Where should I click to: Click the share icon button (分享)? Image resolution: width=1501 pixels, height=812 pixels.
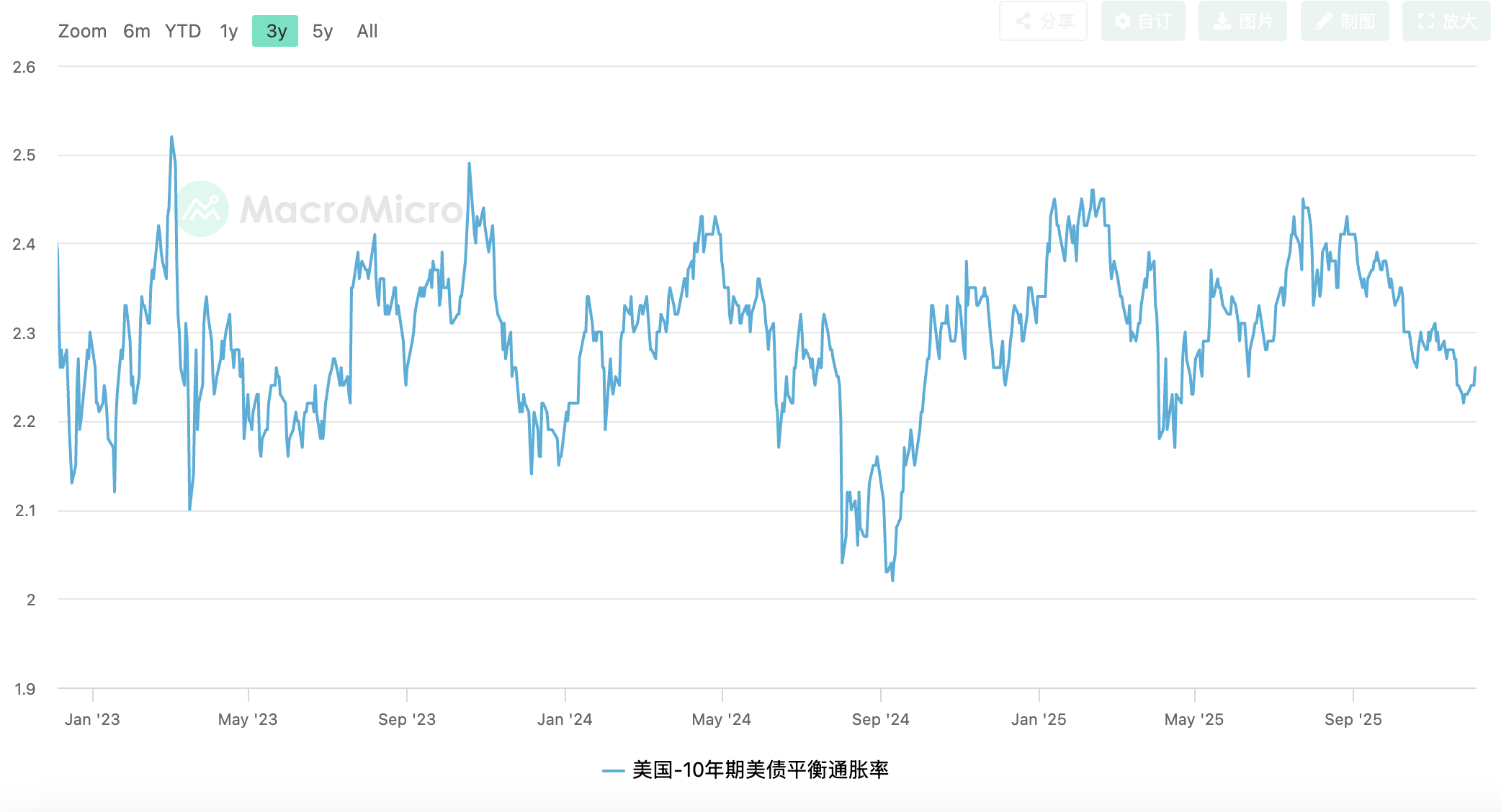(1043, 22)
